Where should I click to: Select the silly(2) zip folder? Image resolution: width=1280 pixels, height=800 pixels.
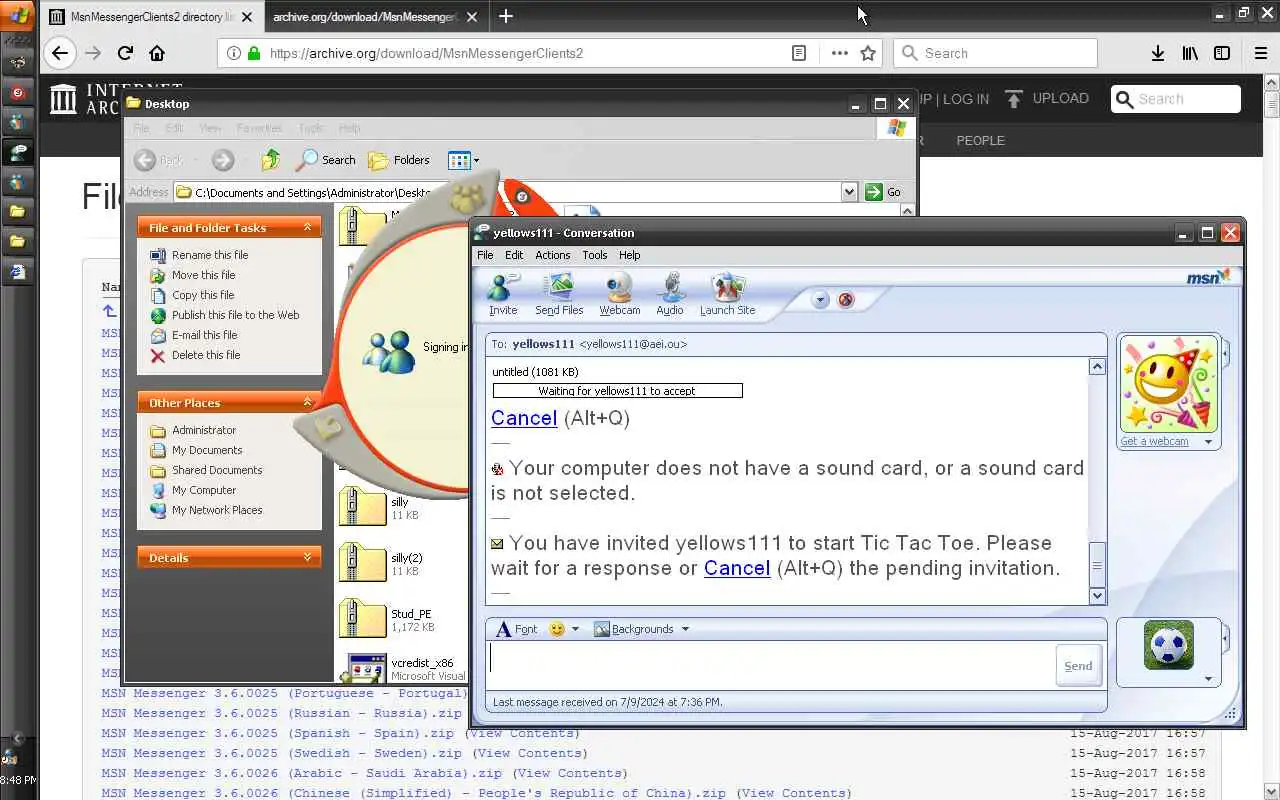point(381,563)
